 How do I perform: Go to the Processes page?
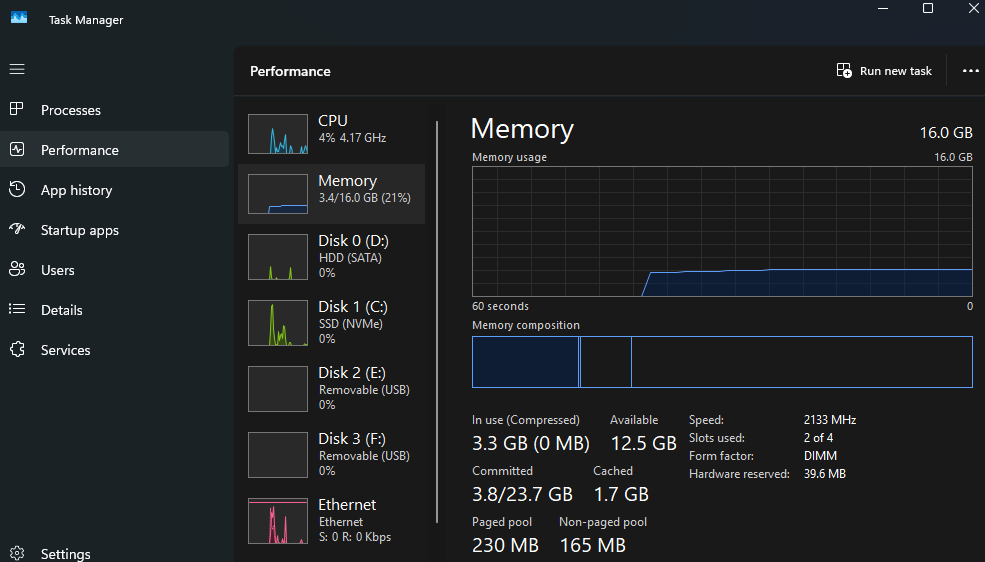point(114,110)
